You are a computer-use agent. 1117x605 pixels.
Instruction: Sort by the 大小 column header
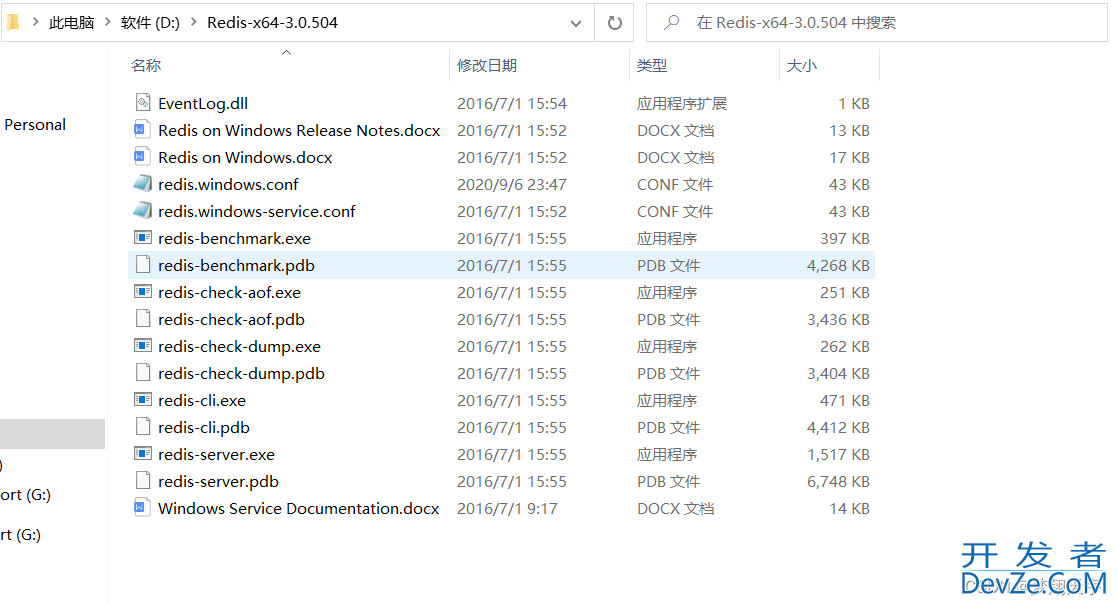(801, 66)
